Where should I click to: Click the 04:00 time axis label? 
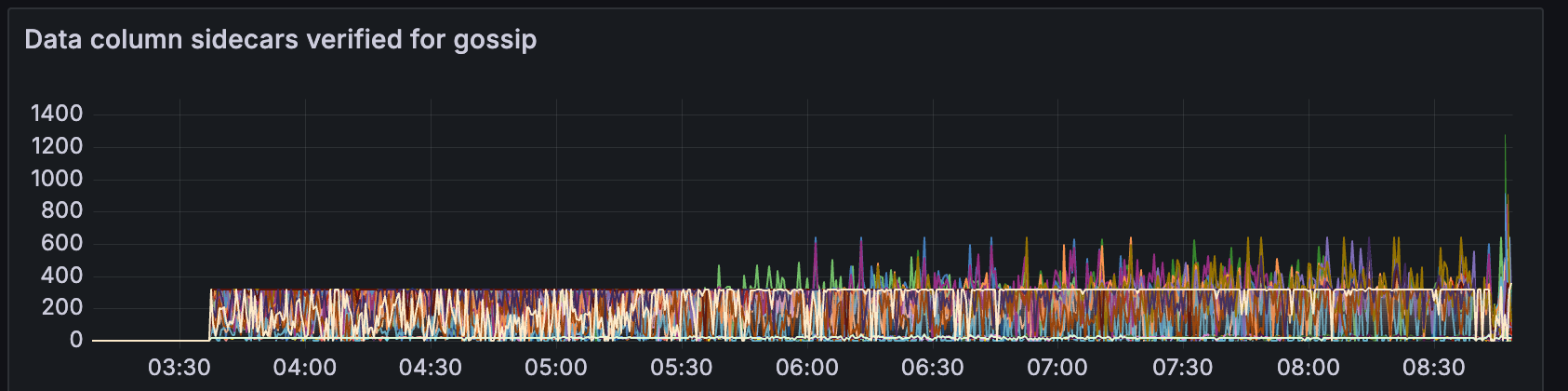[305, 367]
